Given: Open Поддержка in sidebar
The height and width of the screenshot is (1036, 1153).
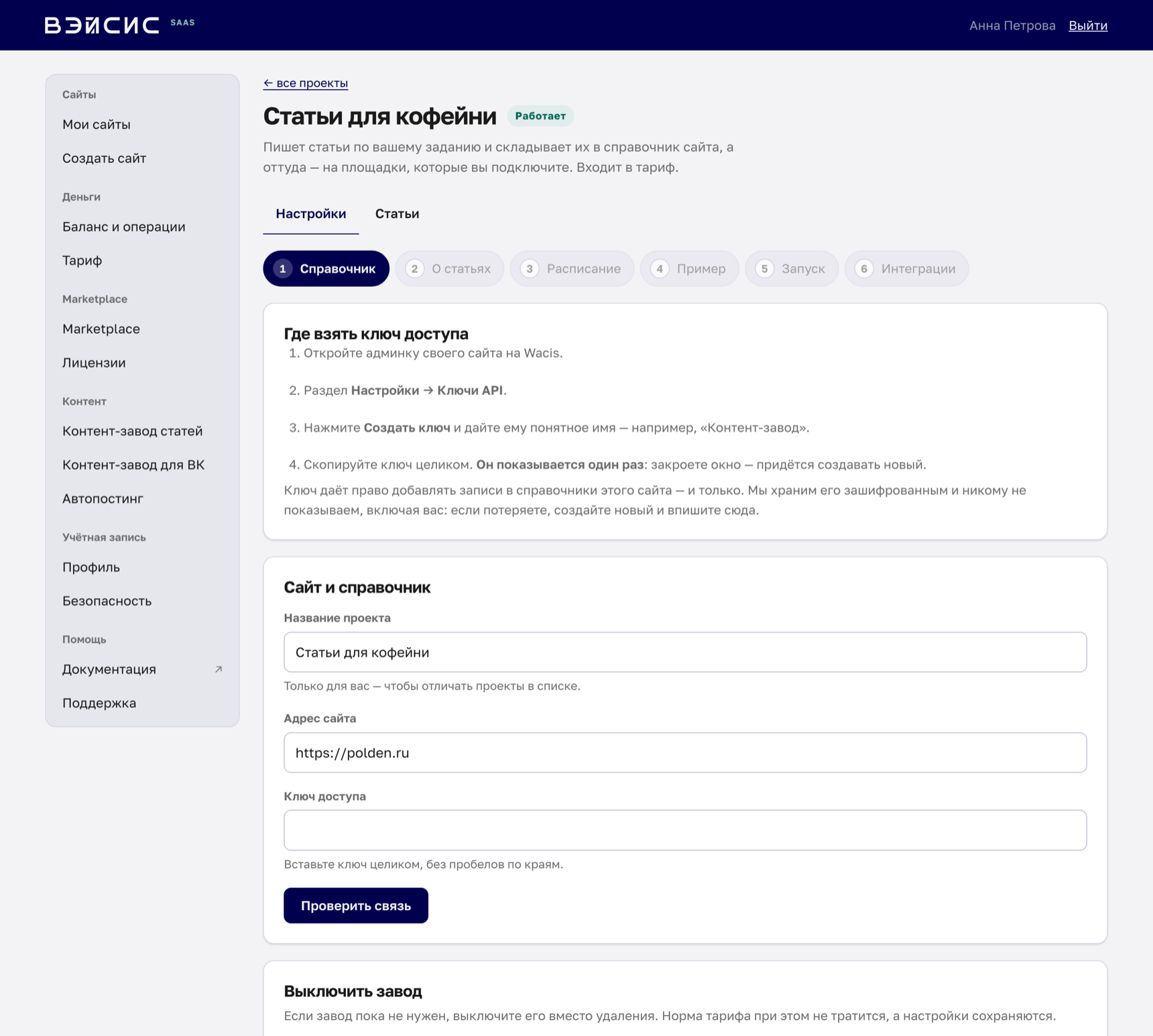Looking at the screenshot, I should 142,703.
